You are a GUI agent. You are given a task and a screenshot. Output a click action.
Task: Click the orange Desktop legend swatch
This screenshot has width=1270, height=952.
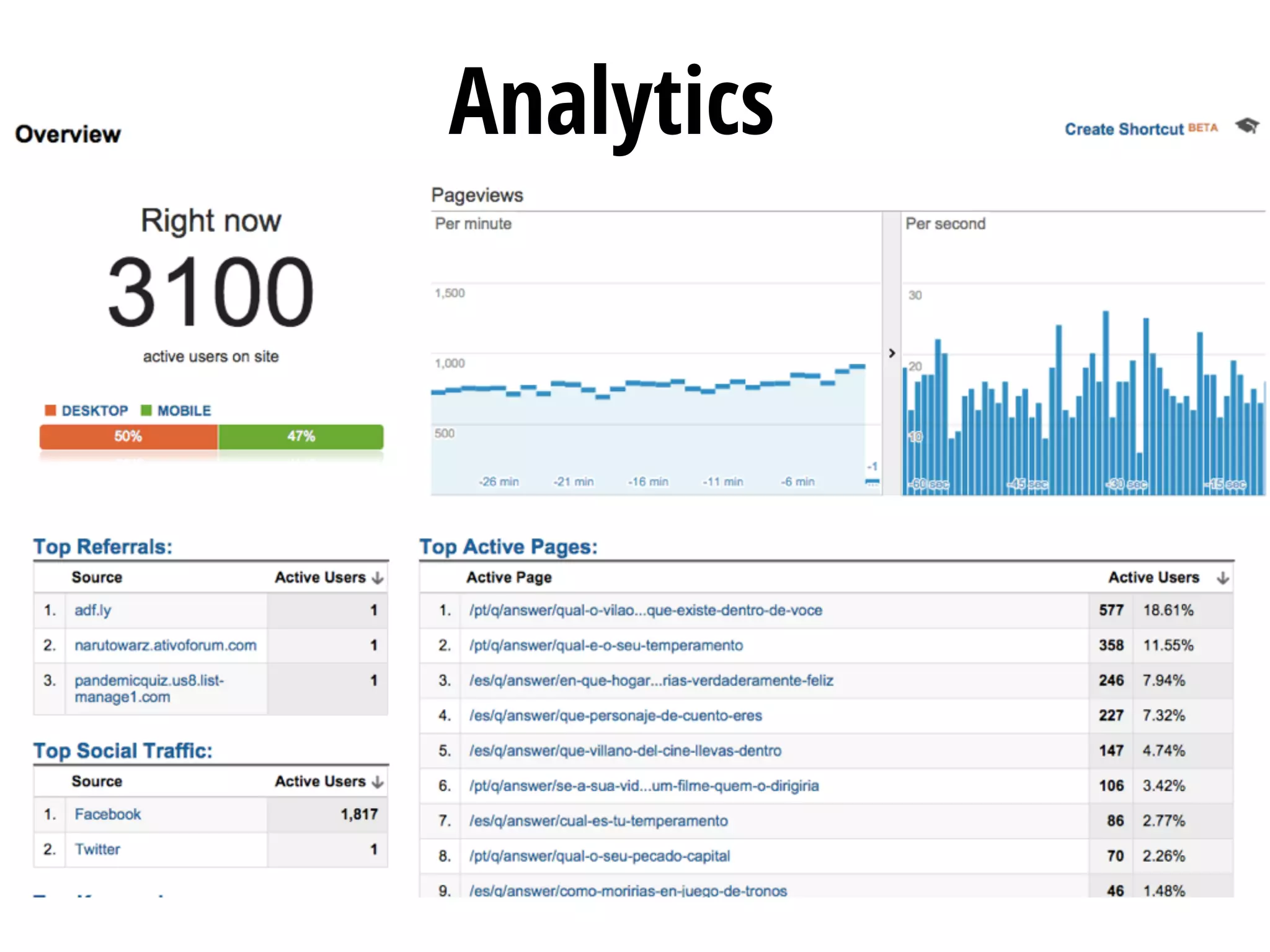click(51, 410)
